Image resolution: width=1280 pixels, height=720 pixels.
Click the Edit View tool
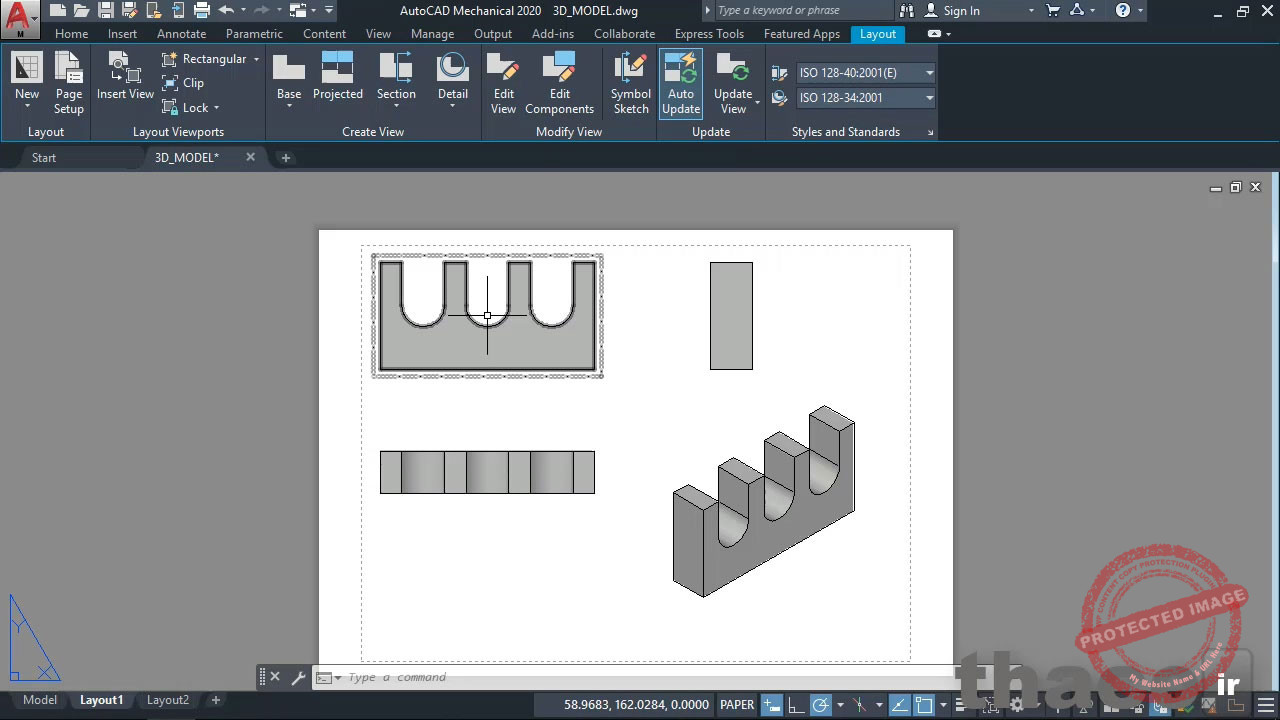point(503,83)
